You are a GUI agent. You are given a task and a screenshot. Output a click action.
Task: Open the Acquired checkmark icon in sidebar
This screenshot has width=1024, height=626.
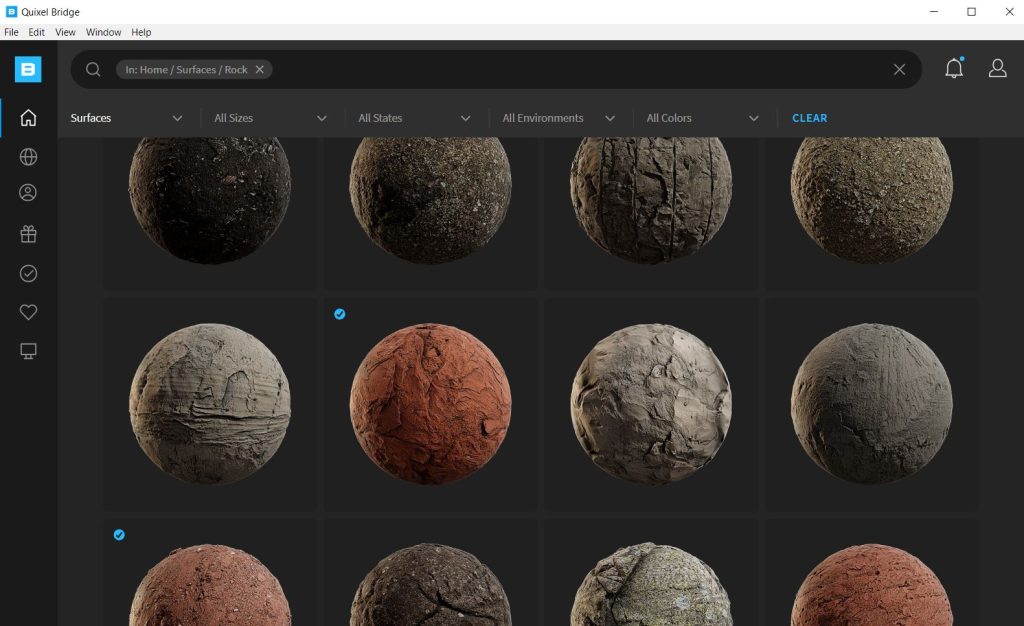[x=28, y=273]
